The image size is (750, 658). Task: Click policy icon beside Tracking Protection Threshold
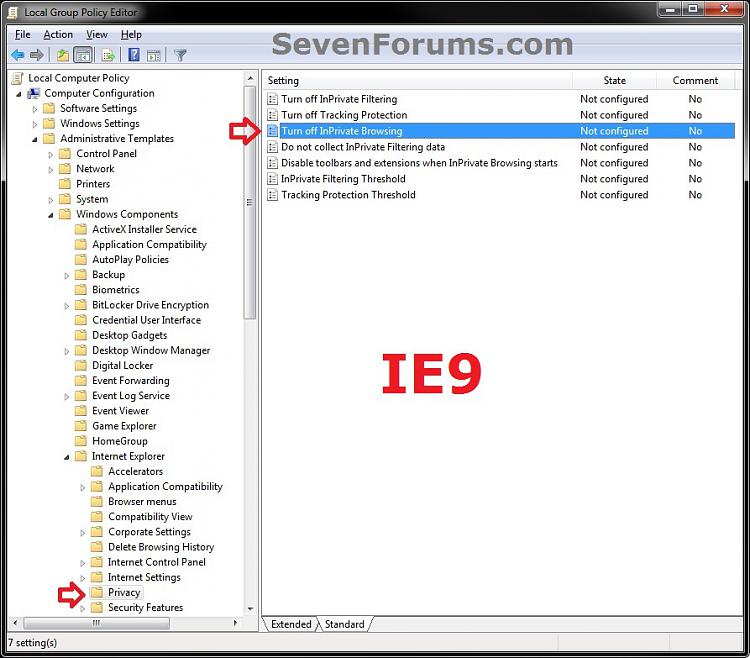[x=272, y=195]
